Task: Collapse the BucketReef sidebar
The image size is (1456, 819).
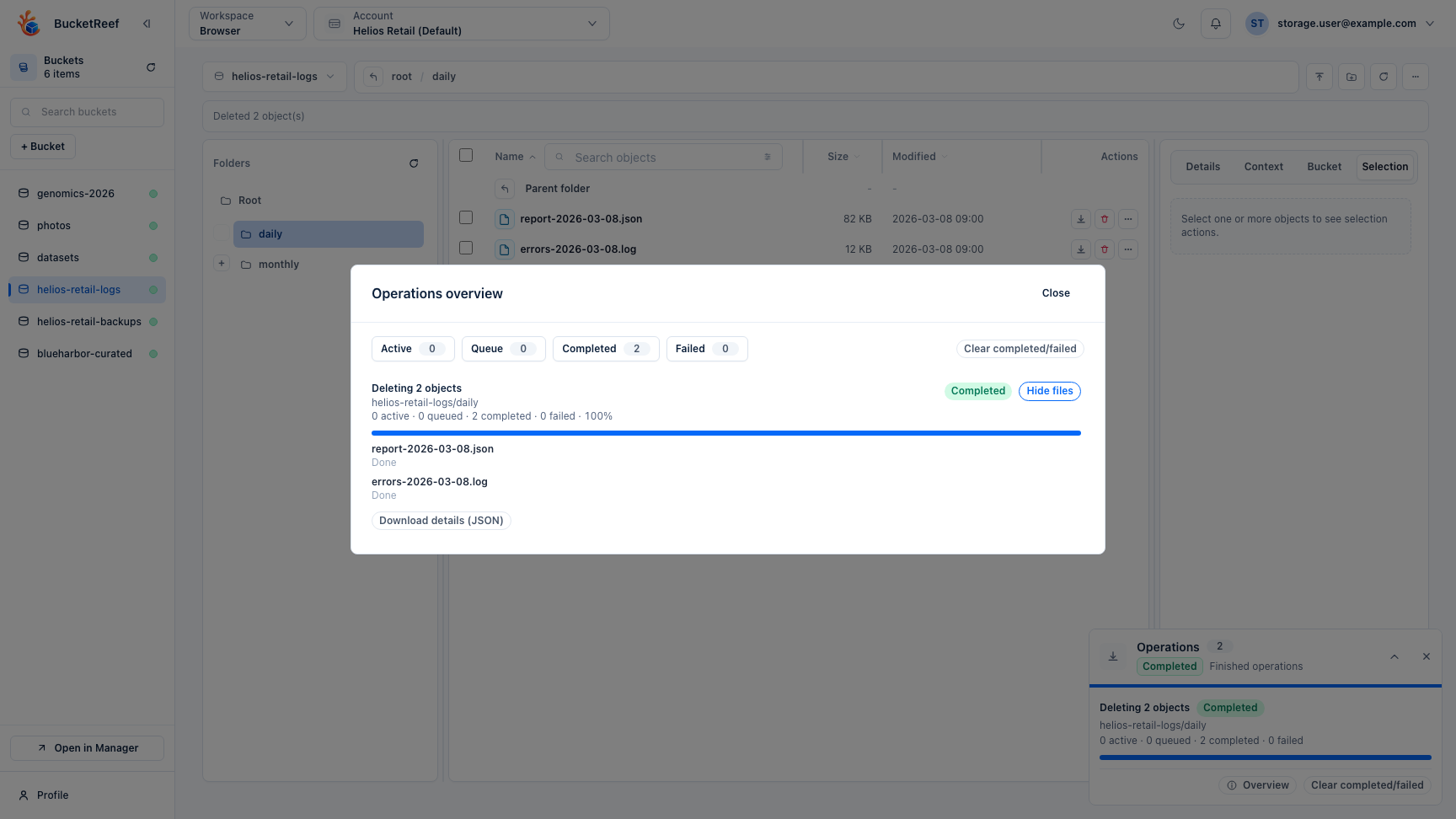Action: pos(147,24)
